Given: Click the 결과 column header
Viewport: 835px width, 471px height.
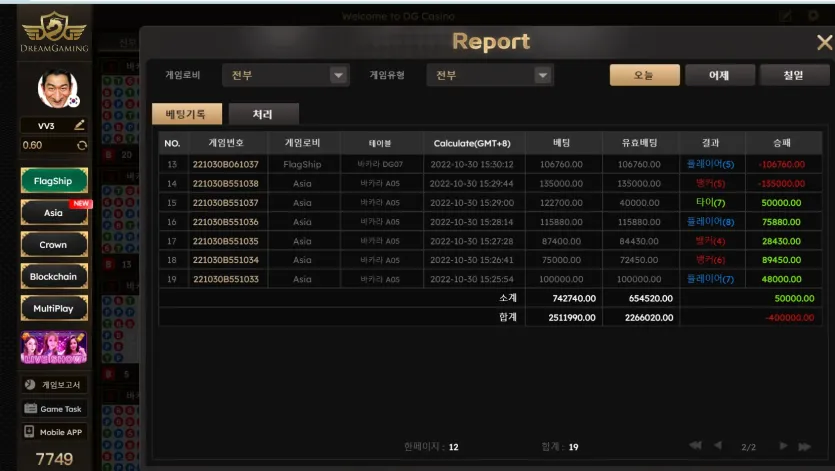Looking at the screenshot, I should [710, 143].
